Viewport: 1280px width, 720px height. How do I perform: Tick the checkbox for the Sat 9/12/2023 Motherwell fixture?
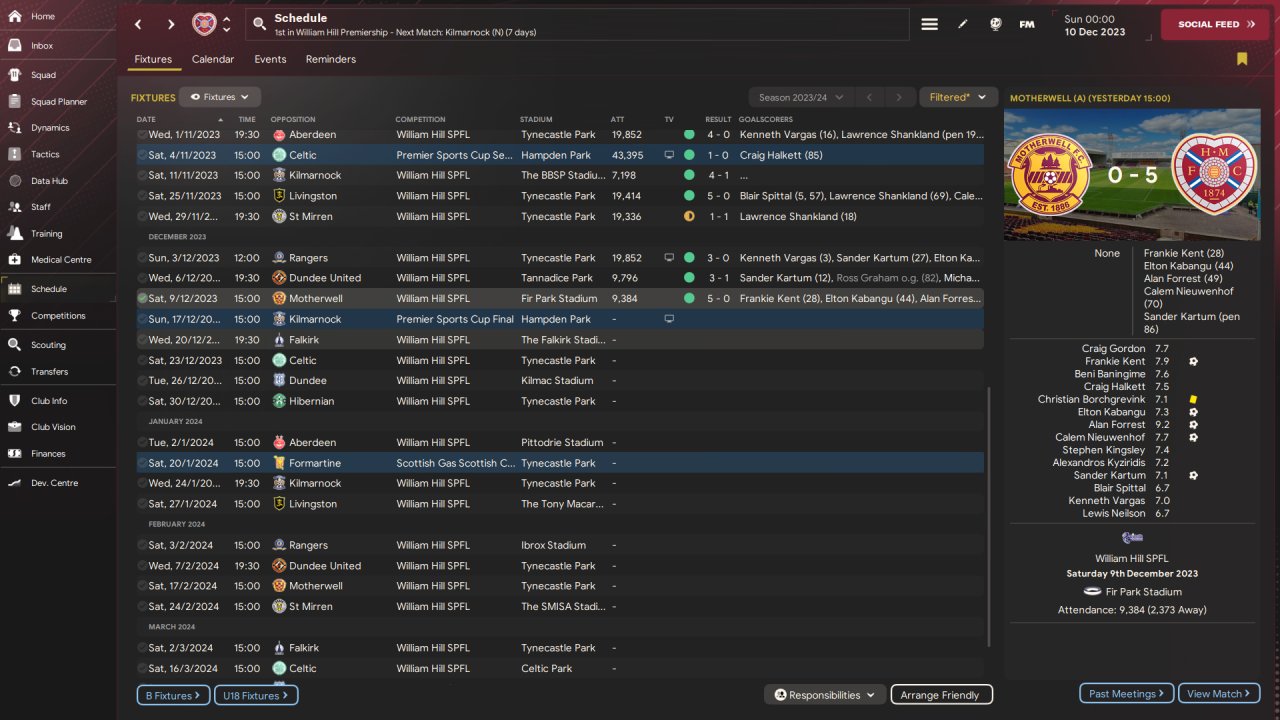tap(142, 298)
